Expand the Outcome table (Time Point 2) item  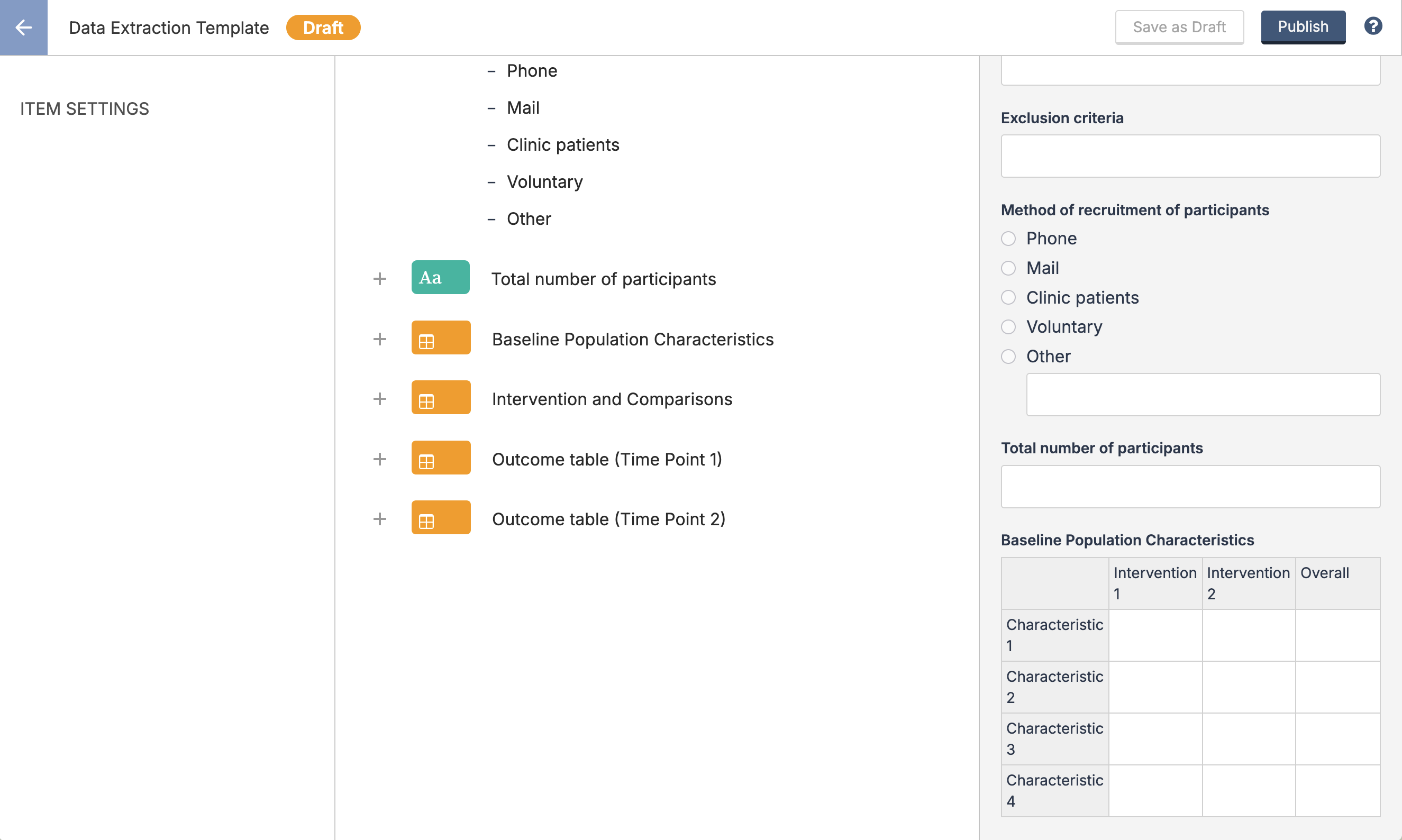coord(380,519)
